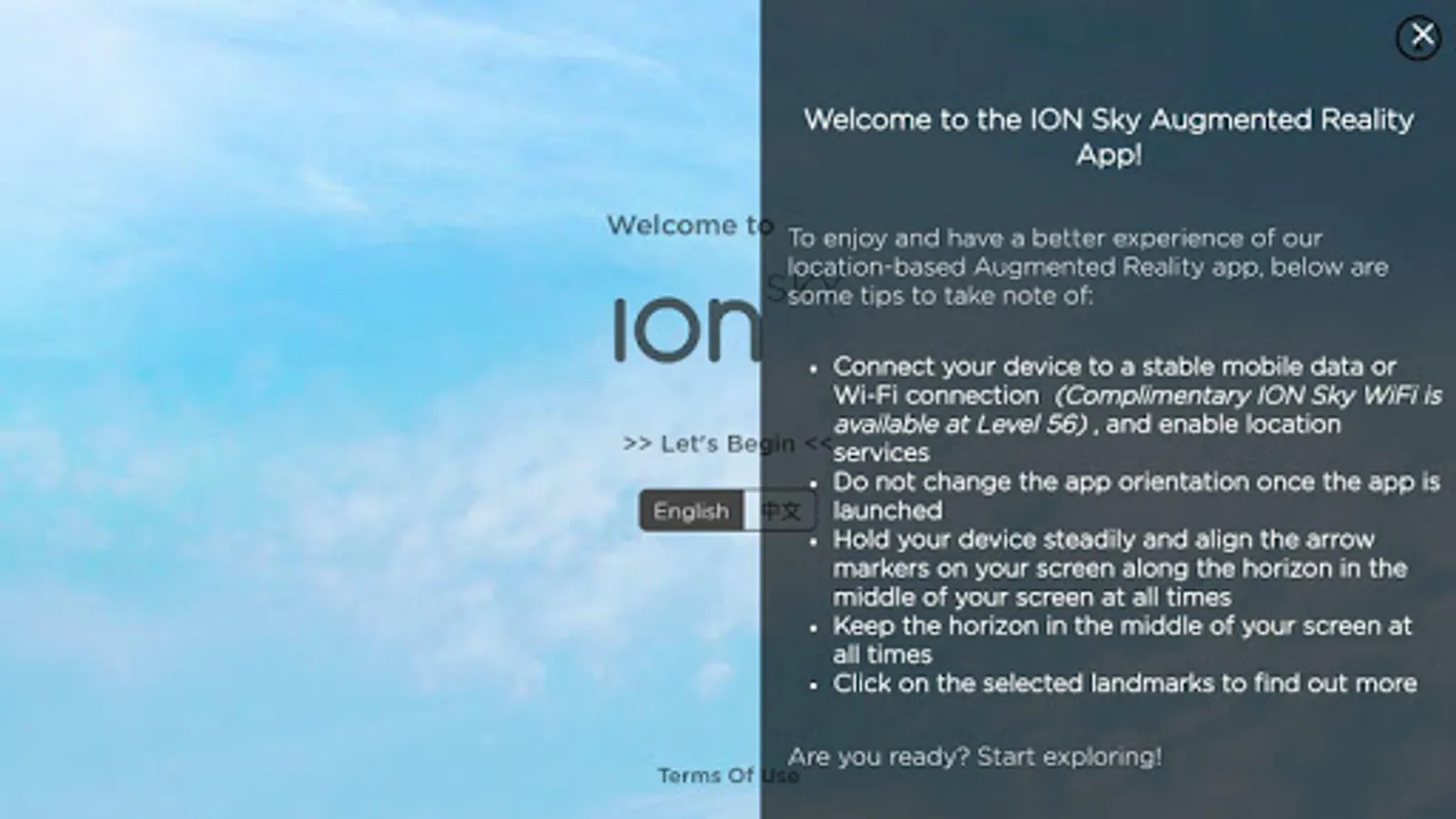Click the tip about Complimentary ION Sky WiFi

[1137, 409]
